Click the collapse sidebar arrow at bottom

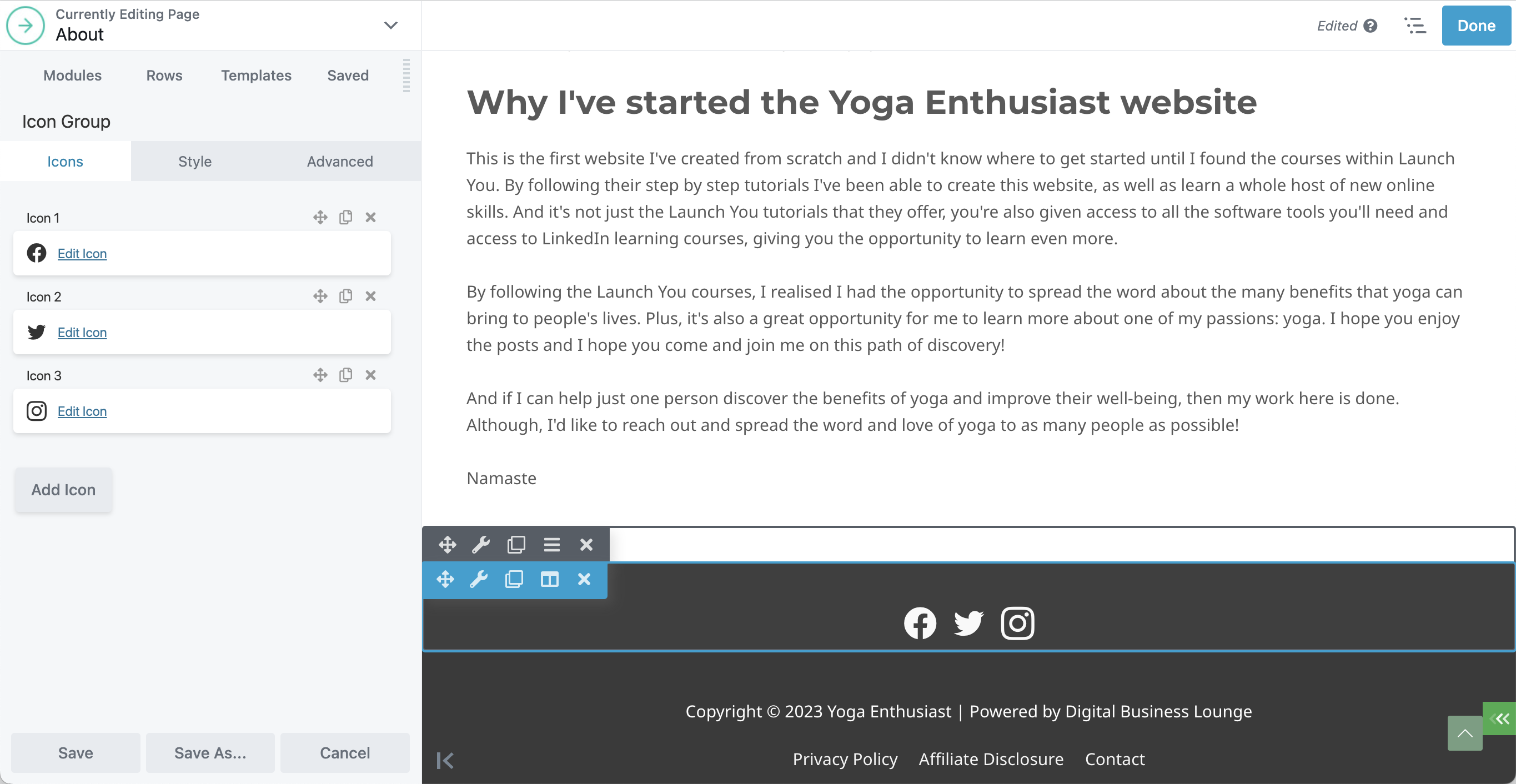coord(445,761)
